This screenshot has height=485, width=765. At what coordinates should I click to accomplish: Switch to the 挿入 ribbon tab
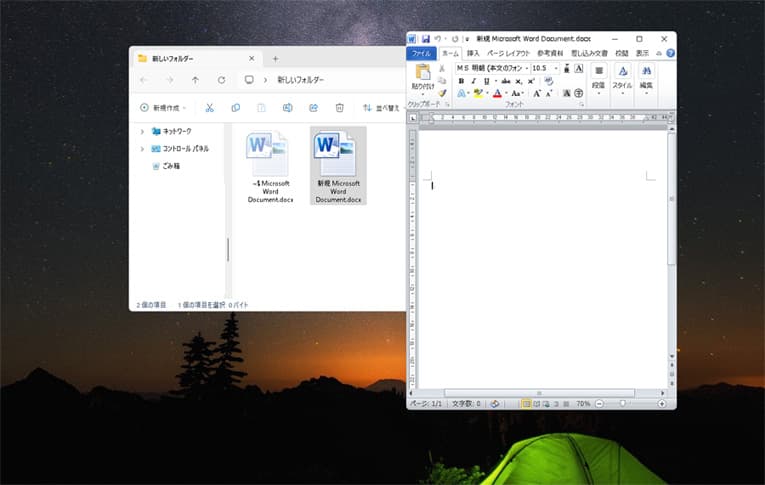pyautogui.click(x=473, y=53)
